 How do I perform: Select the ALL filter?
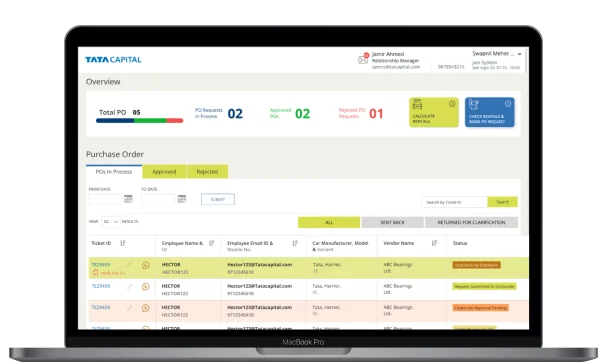329,222
